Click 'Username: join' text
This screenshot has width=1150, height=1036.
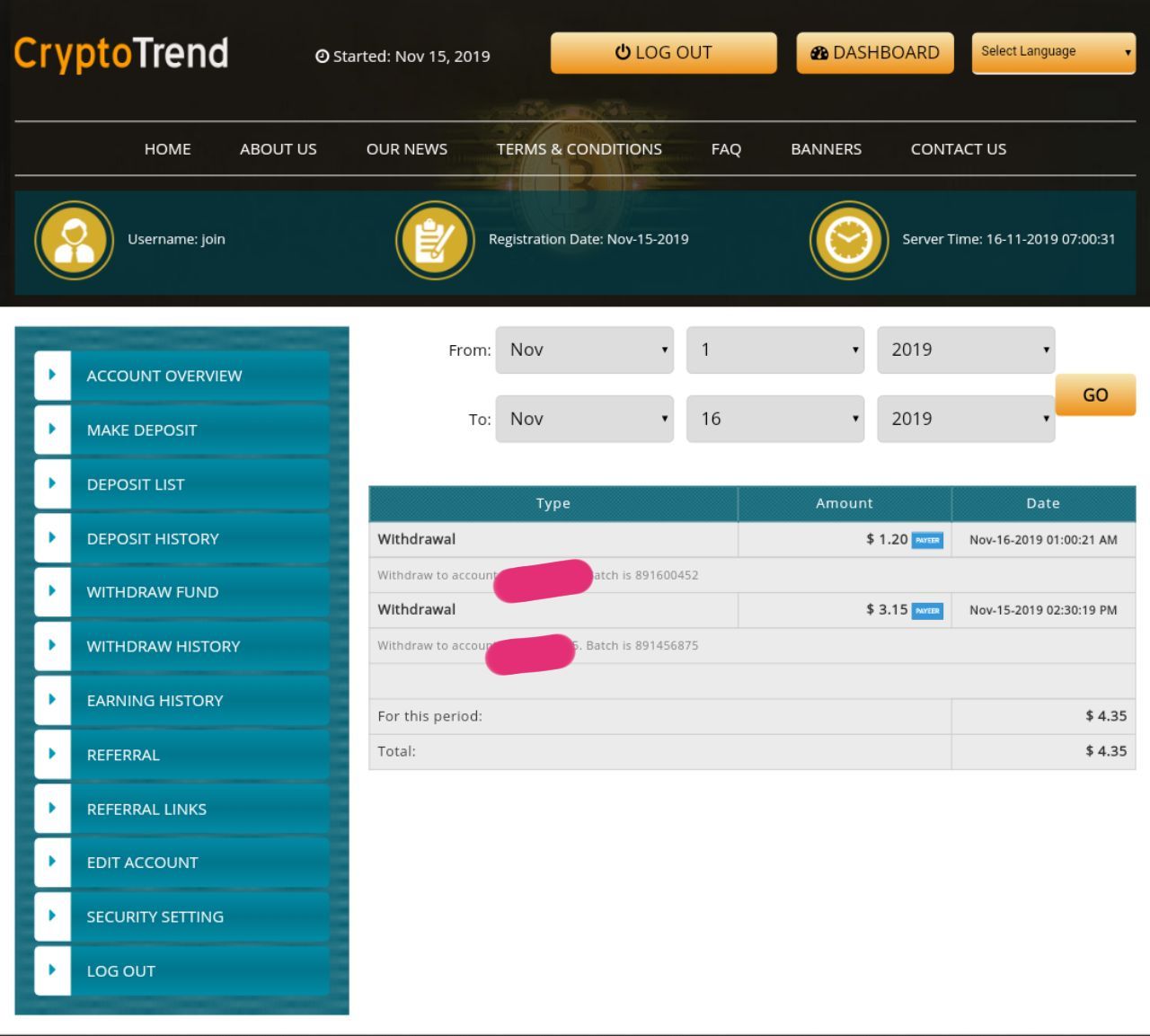coord(176,239)
